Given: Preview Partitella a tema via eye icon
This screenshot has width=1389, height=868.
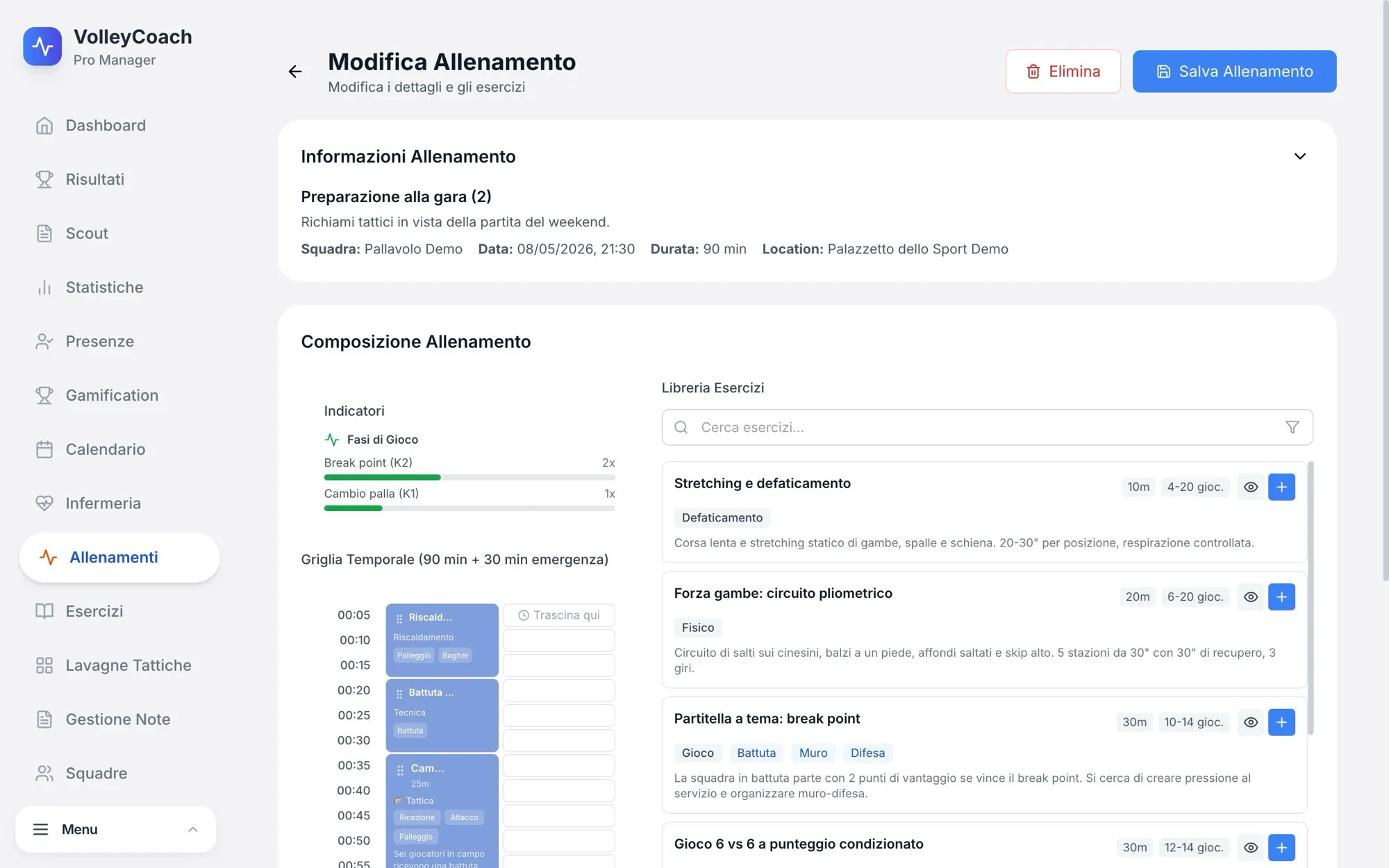Looking at the screenshot, I should point(1251,722).
